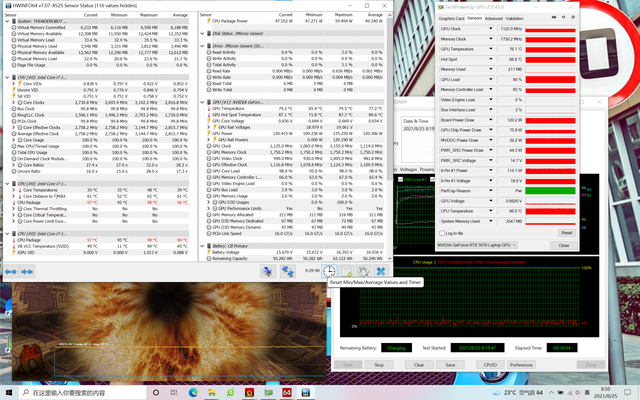Open Hot Spot sensor dropdown
Image resolution: width=640 pixels, height=400 pixels.
point(491,59)
